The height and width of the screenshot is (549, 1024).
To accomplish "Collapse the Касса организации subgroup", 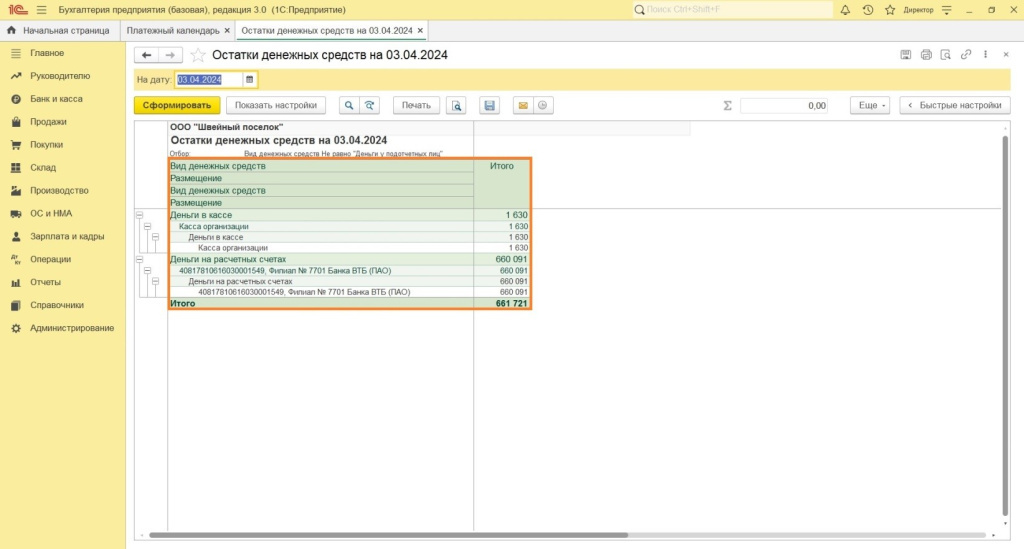I will [148, 227].
